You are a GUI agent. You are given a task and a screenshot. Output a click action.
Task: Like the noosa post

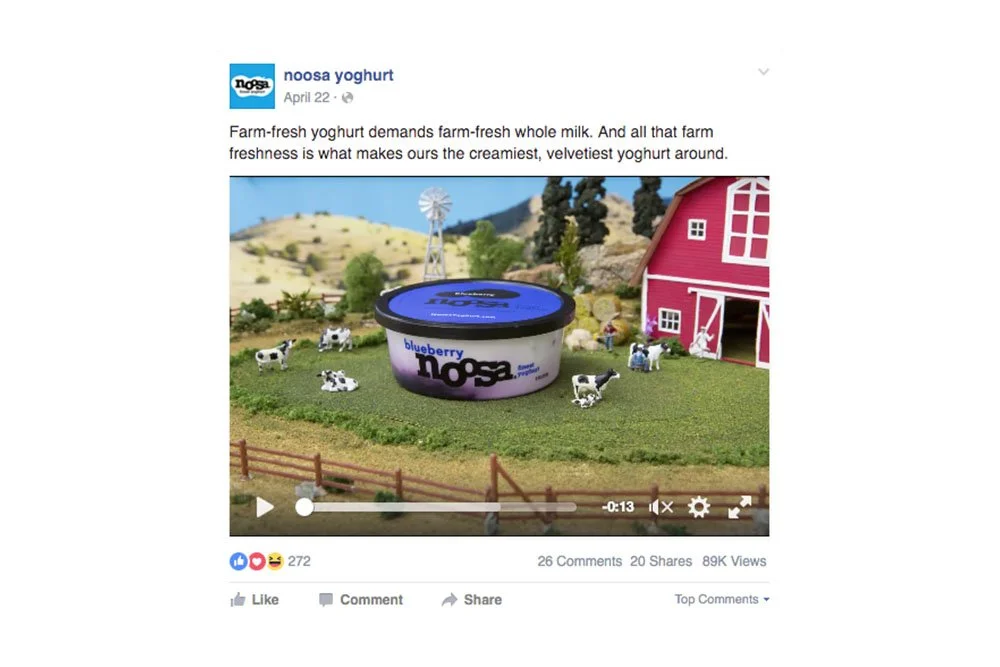click(x=254, y=599)
